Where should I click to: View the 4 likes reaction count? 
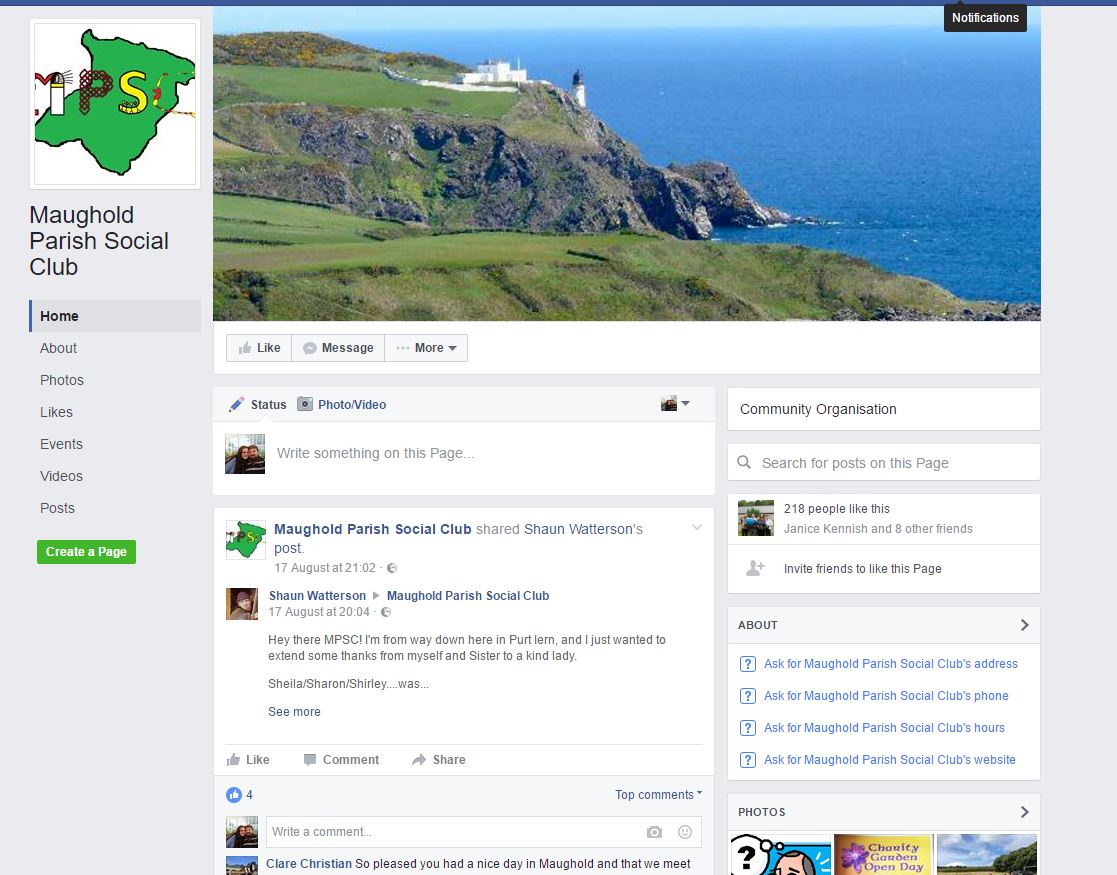tap(239, 794)
